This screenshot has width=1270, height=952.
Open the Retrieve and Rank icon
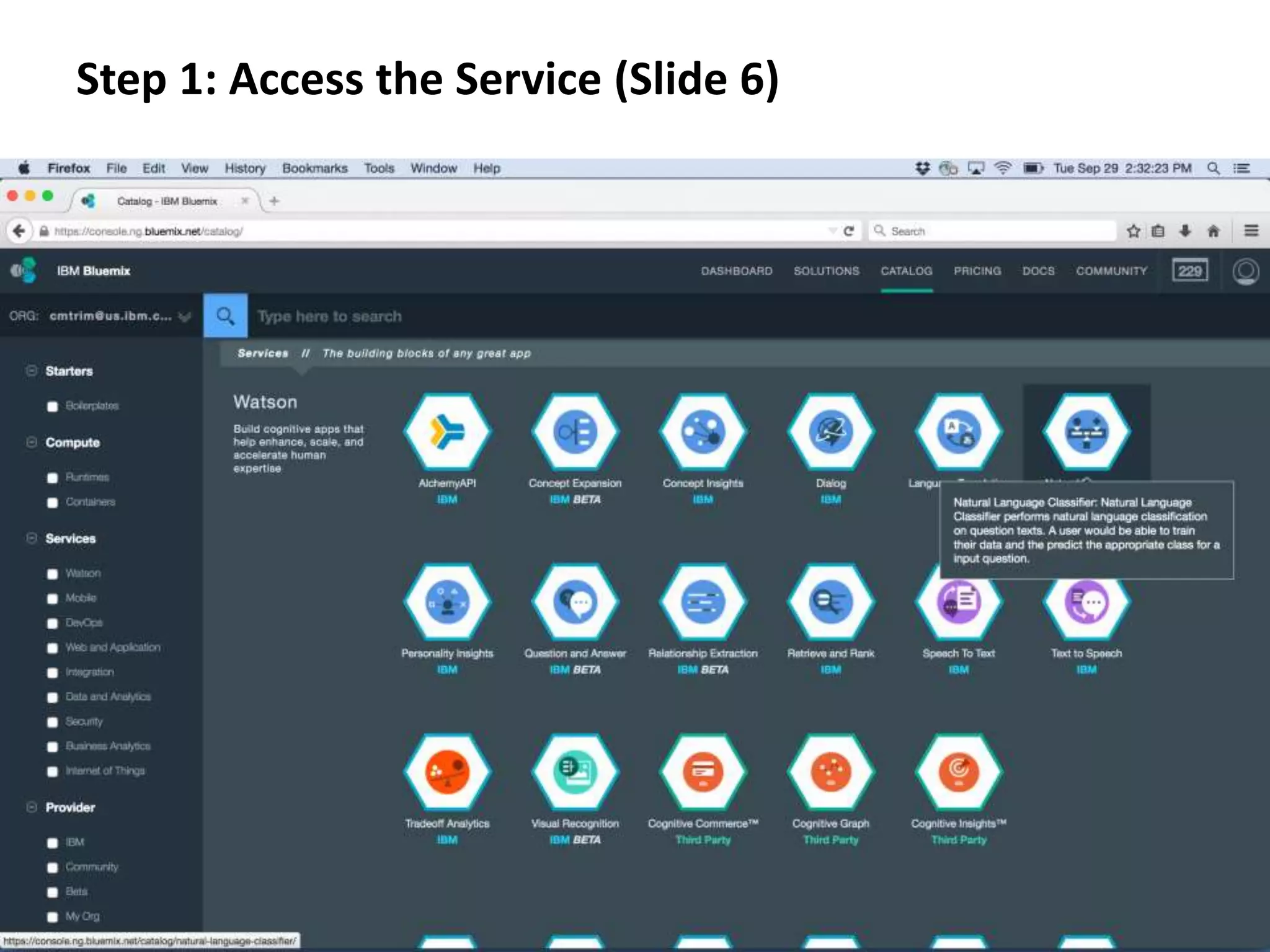pos(830,601)
